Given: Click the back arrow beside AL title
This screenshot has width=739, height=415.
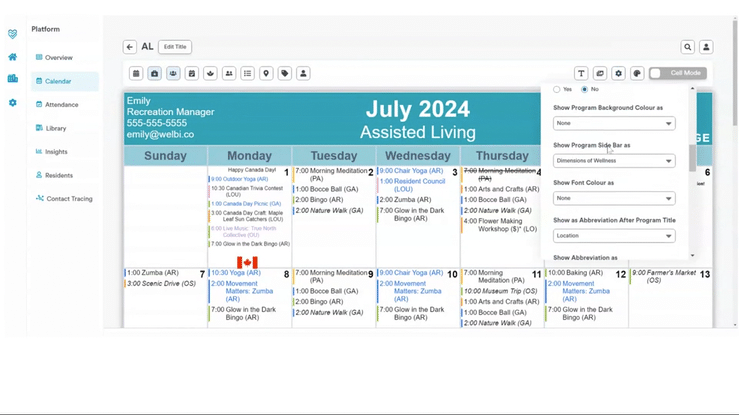Looking at the screenshot, I should click(x=130, y=47).
